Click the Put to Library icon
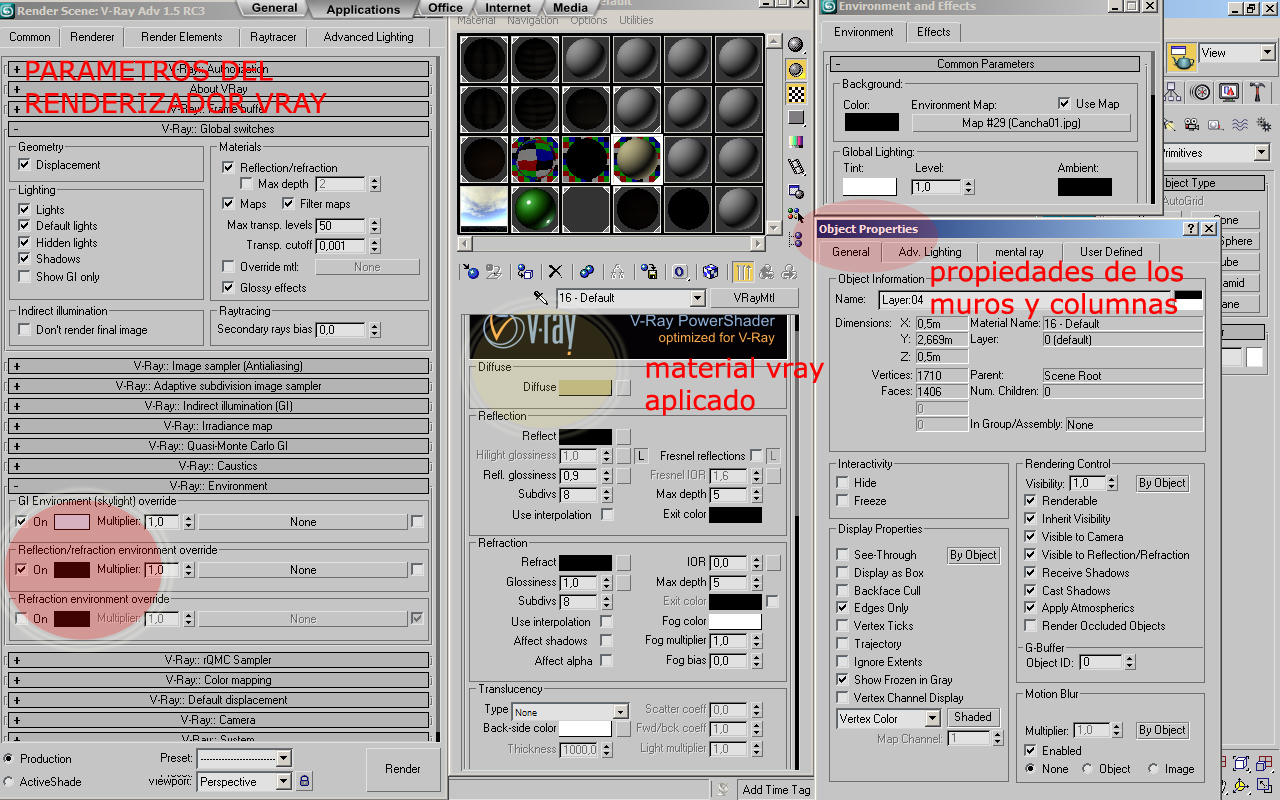1280x800 pixels. 649,271
